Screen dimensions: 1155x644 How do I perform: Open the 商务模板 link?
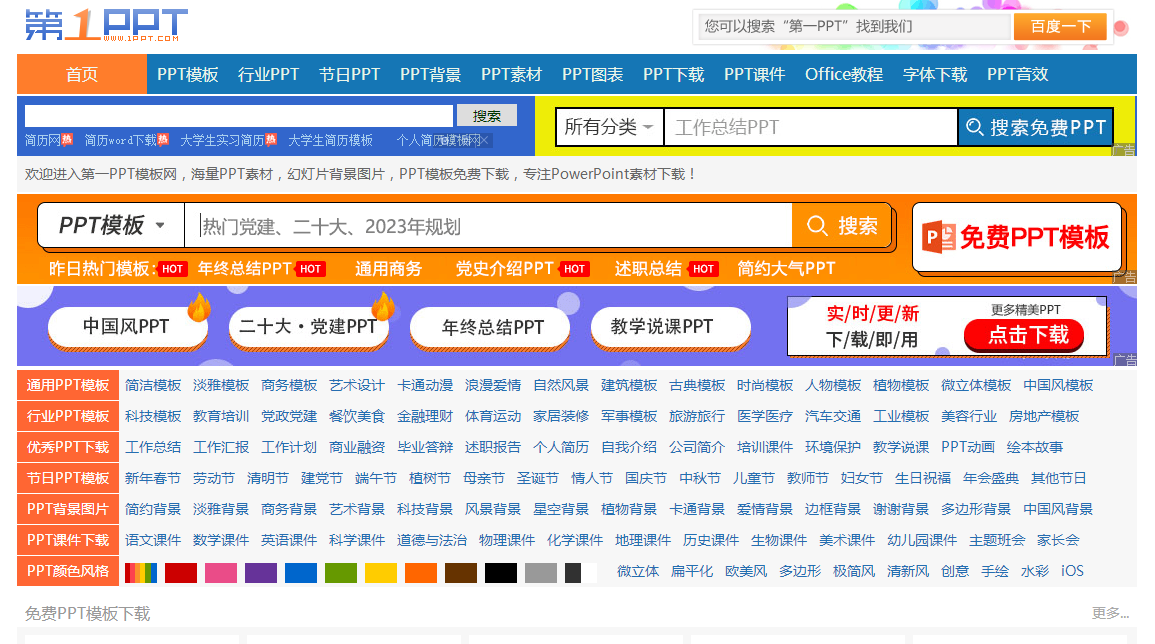tap(289, 385)
